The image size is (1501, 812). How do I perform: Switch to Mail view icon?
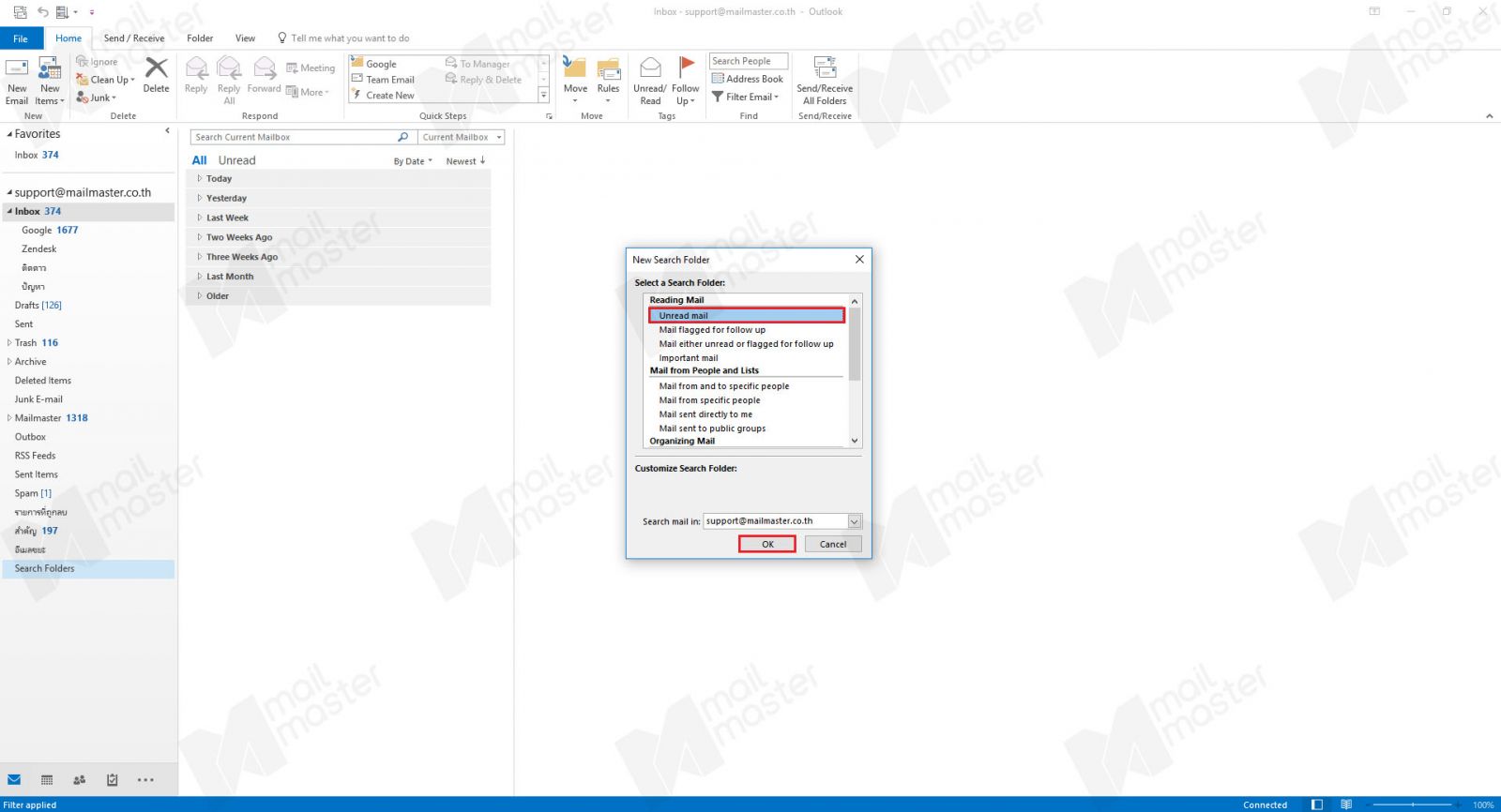coord(14,779)
